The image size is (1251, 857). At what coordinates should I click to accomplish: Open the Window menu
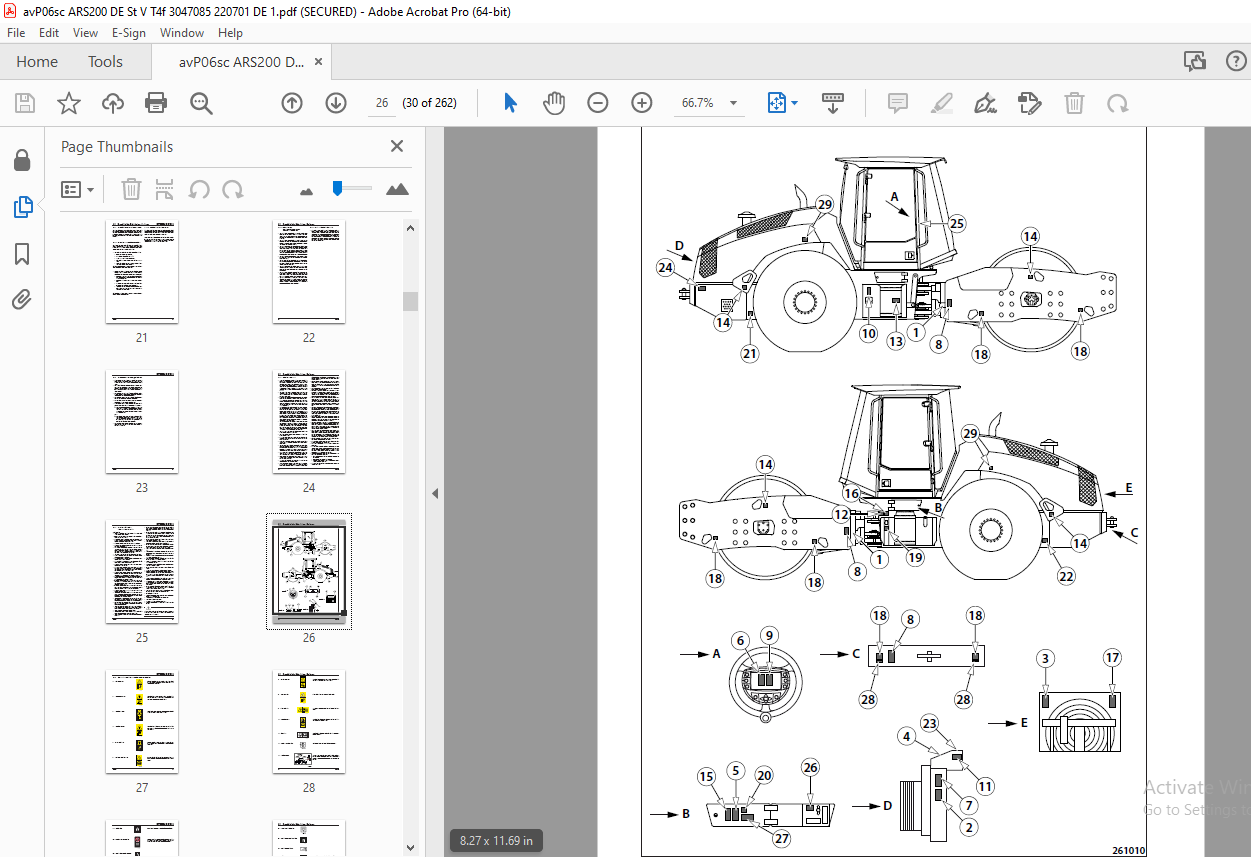coord(182,33)
